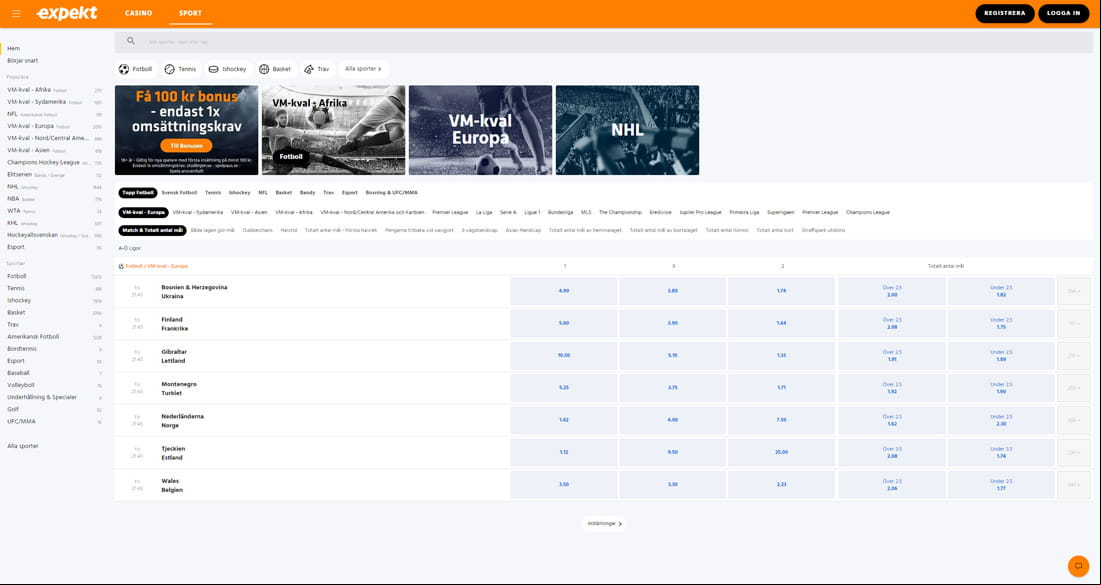
Task: Click the search input field
Action: [604, 42]
